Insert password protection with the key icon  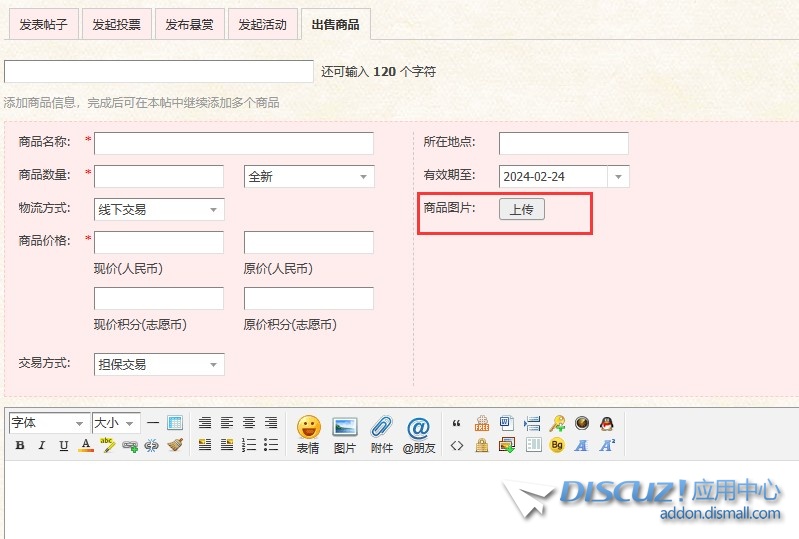[557, 423]
